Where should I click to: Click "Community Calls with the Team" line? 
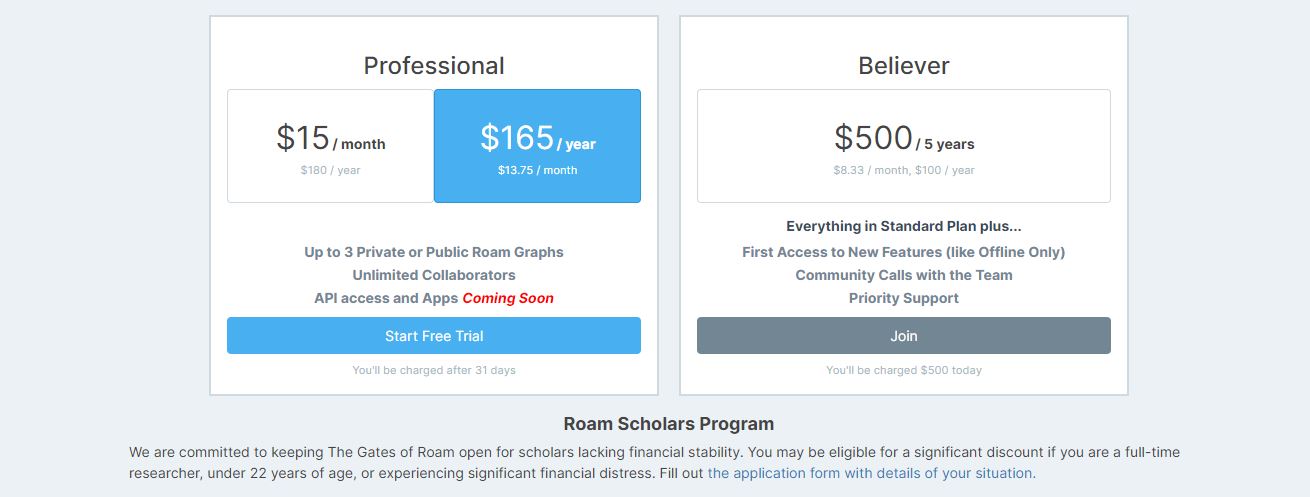pos(903,275)
